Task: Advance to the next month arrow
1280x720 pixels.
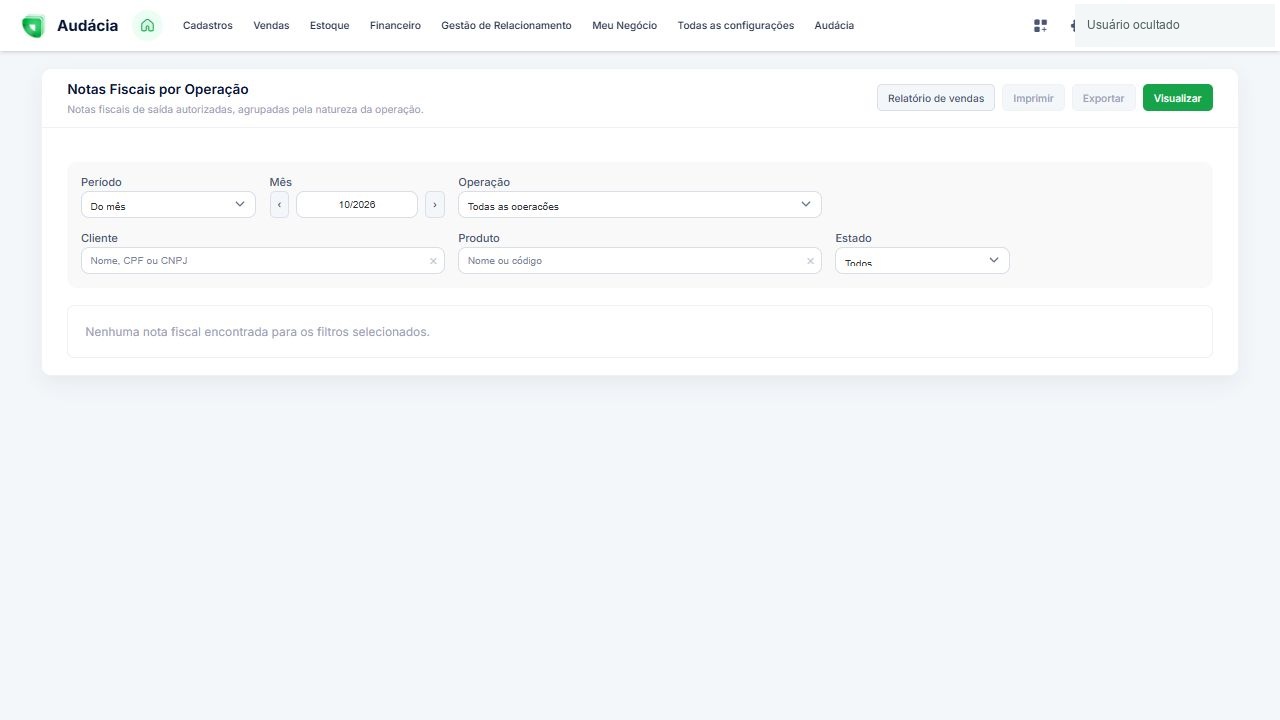Action: (x=435, y=205)
